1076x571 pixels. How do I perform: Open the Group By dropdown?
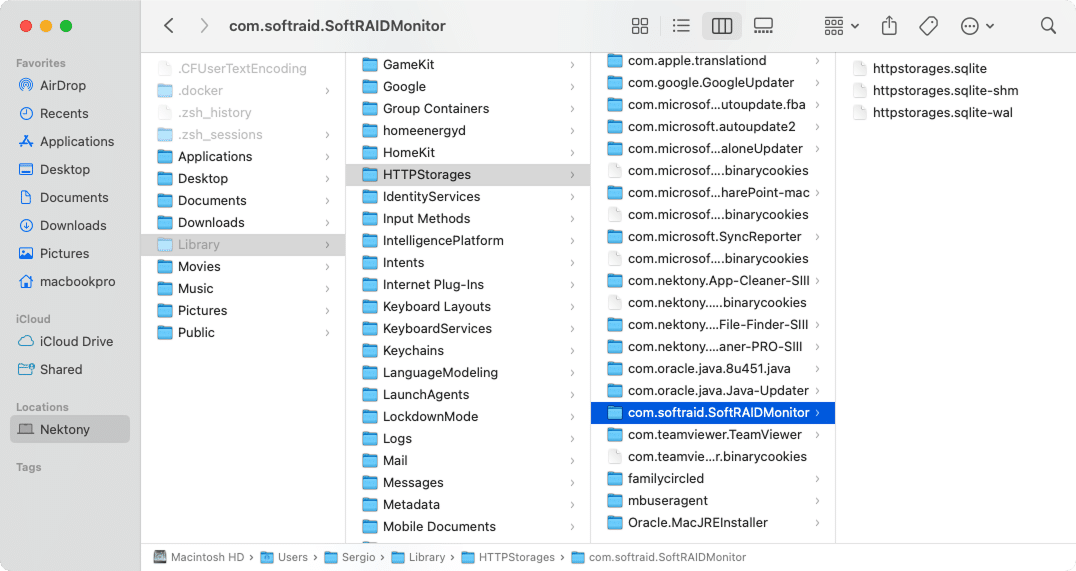(841, 26)
